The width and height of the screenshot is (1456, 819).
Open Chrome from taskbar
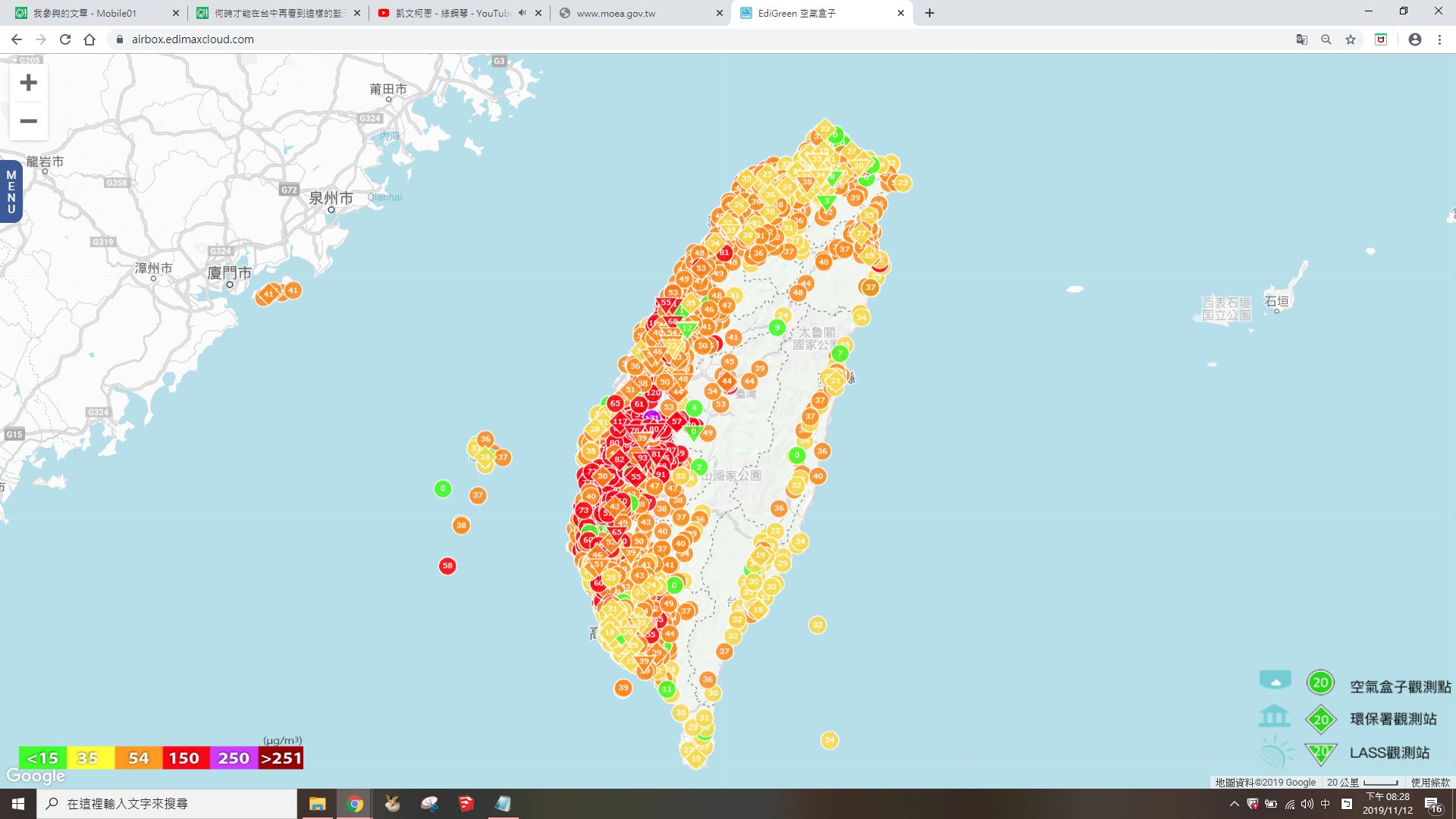click(354, 804)
